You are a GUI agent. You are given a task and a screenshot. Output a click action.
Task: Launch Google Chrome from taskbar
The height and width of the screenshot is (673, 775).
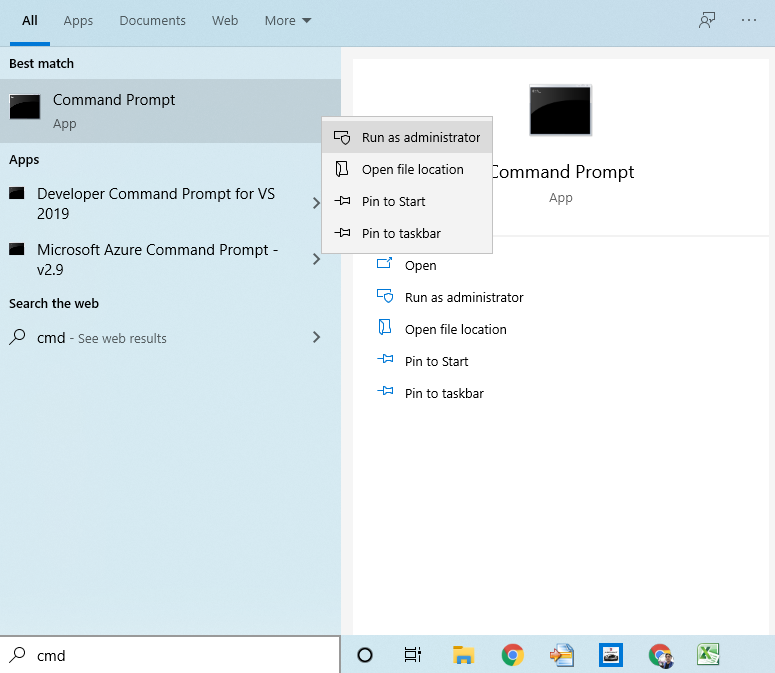pos(513,655)
